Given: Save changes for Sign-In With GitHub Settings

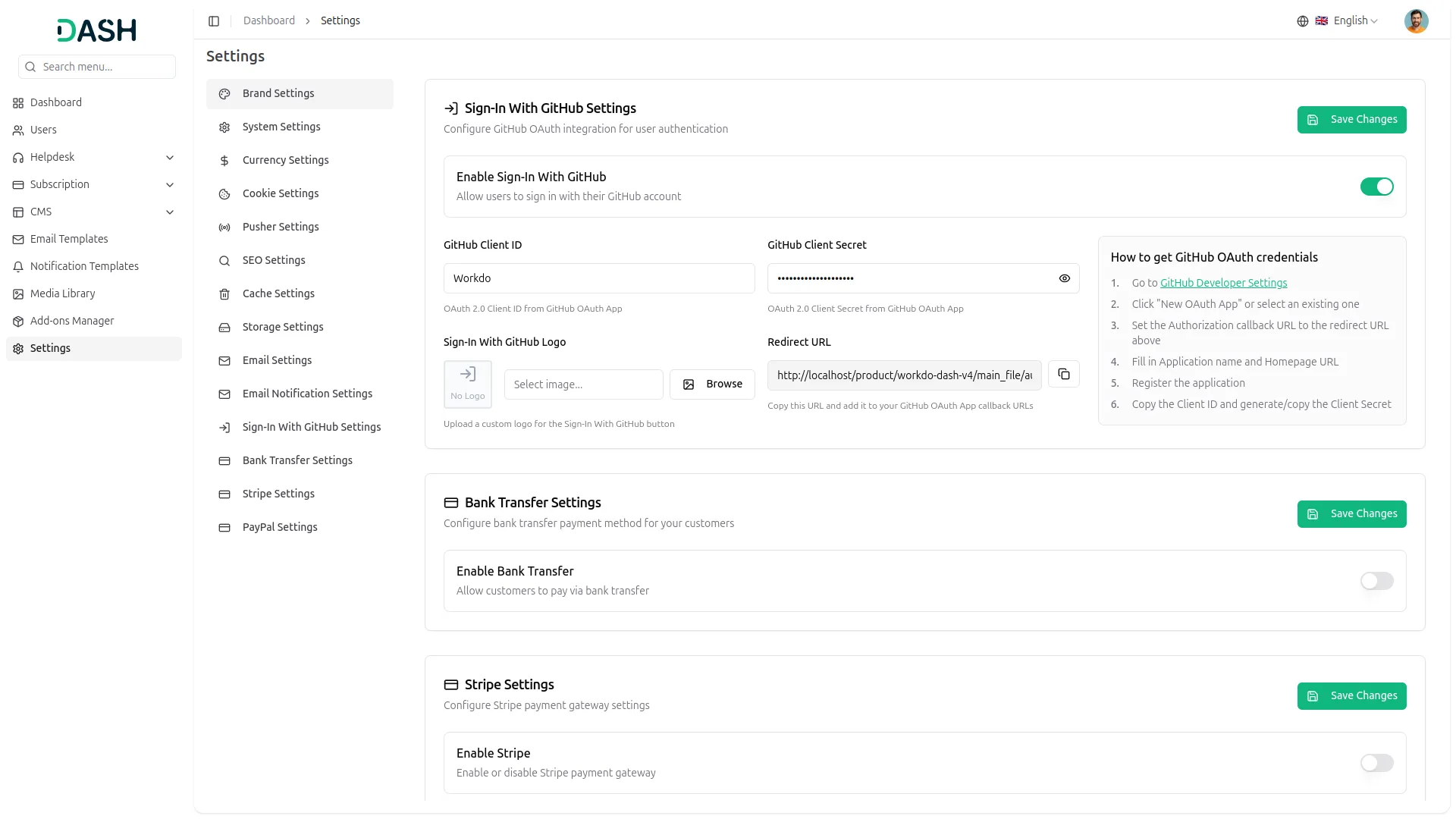Looking at the screenshot, I should [1351, 119].
